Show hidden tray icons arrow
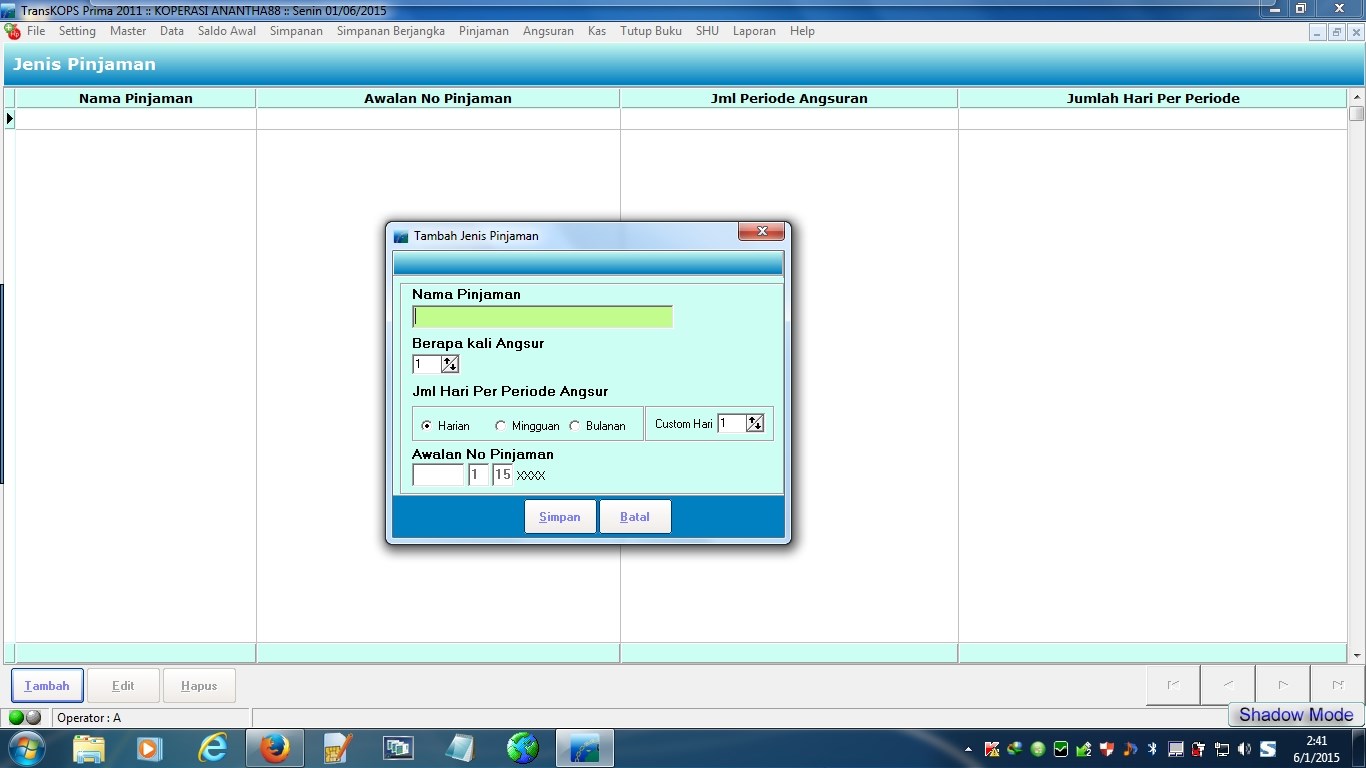The width and height of the screenshot is (1366, 768). pyautogui.click(x=968, y=749)
